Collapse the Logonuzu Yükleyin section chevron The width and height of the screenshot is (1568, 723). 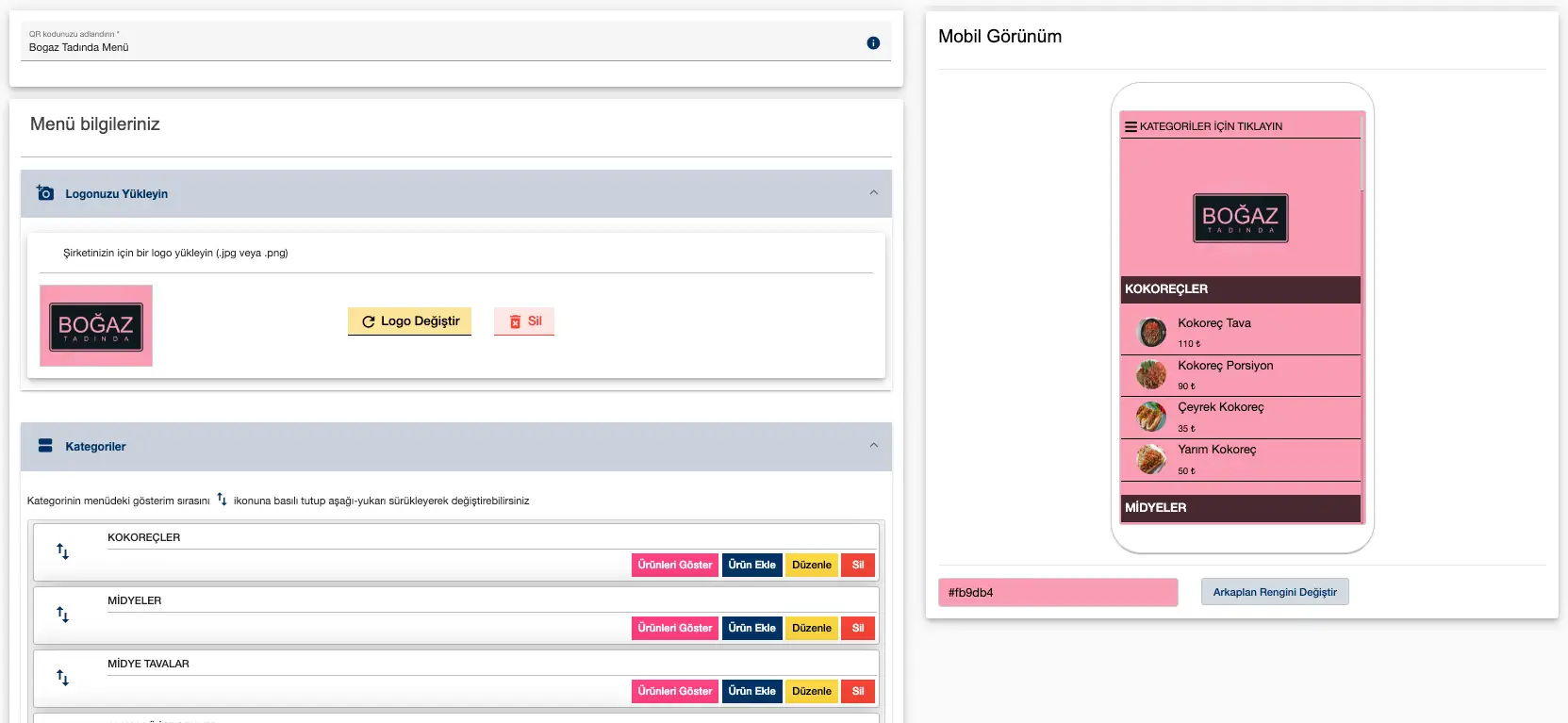pos(873,193)
